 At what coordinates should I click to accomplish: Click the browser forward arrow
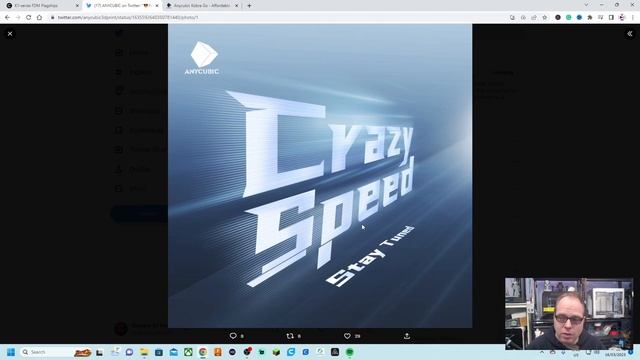click(x=18, y=18)
